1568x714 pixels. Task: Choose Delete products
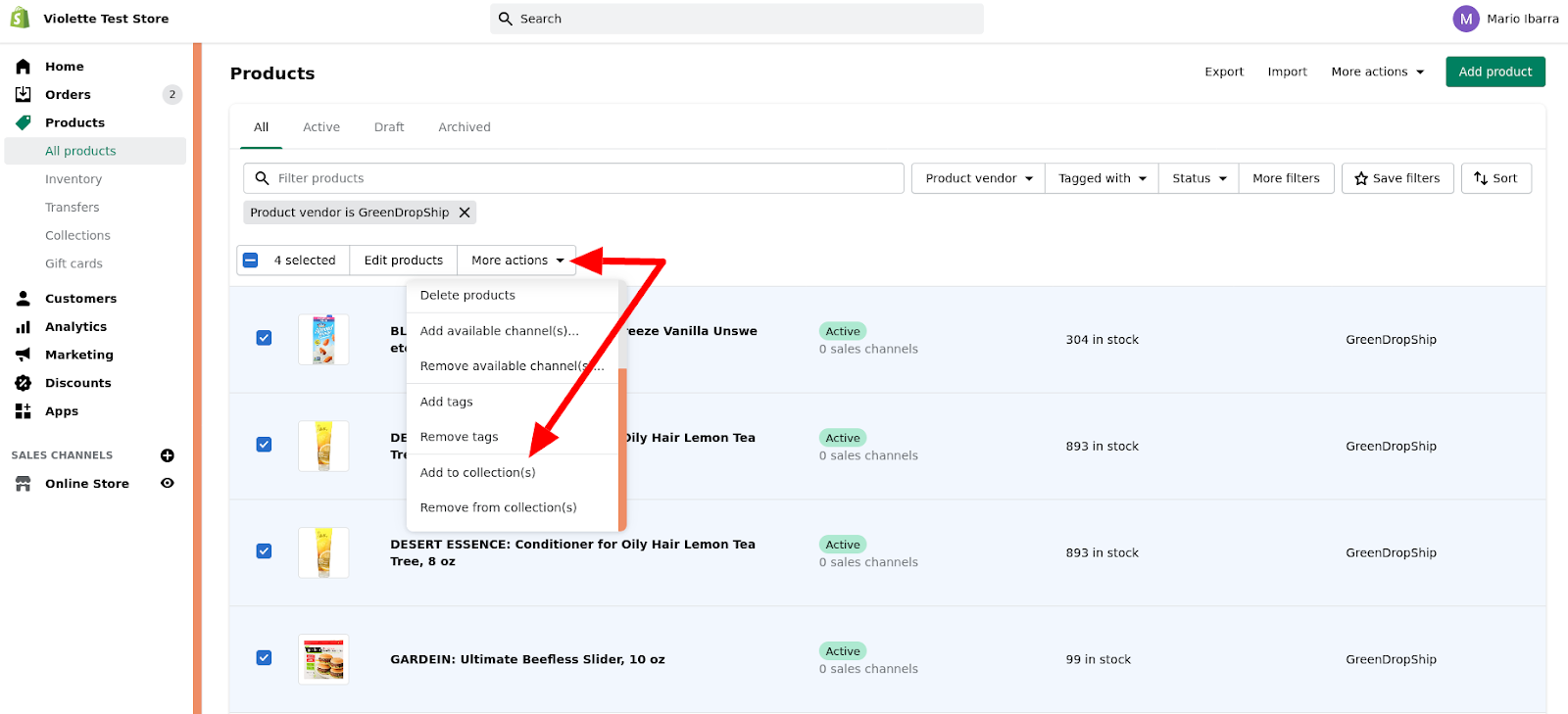click(467, 296)
